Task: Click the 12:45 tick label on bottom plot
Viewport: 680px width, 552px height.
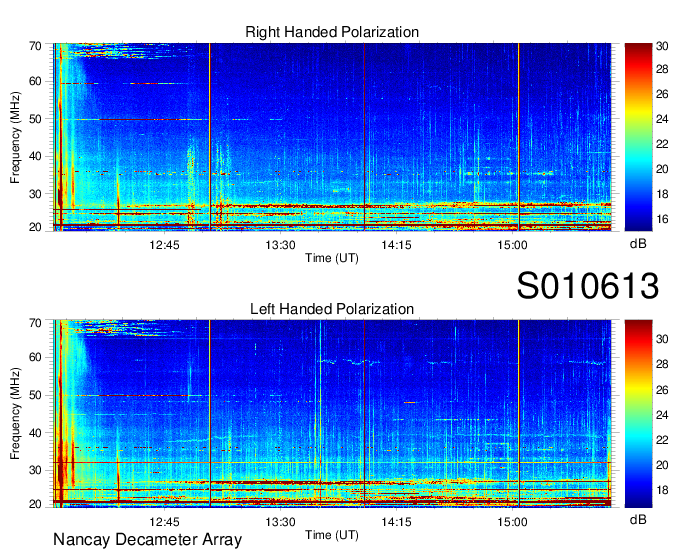Action: [164, 522]
